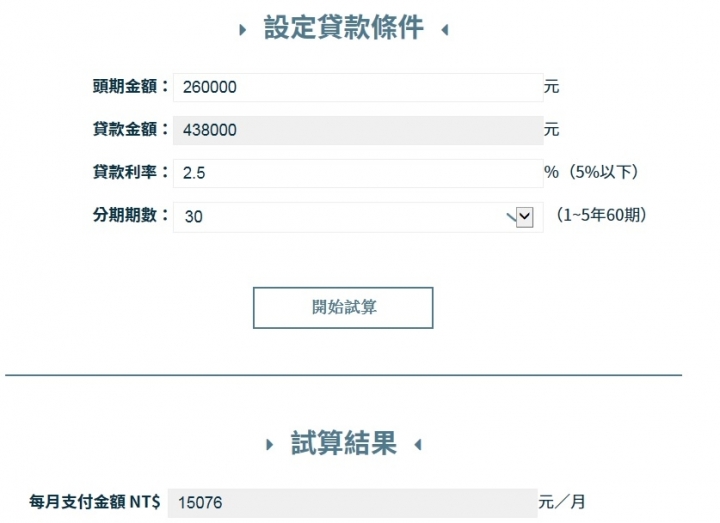Image resolution: width=720 pixels, height=523 pixels.
Task: Click the 貸款金額 field showing 438000
Action: point(358,130)
